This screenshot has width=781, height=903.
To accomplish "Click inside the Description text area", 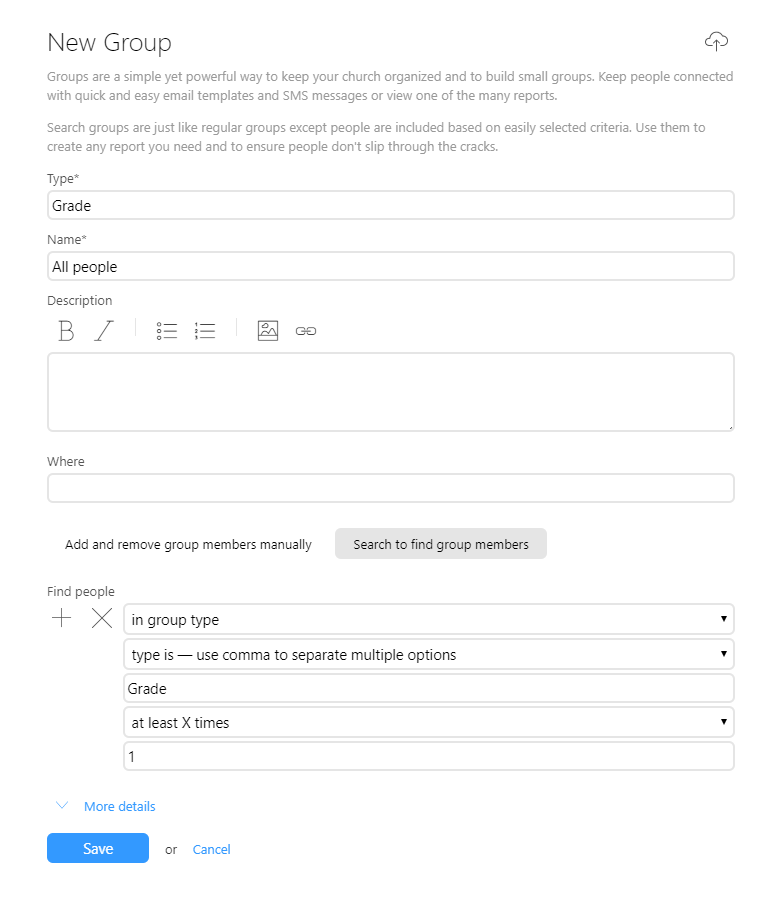I will (x=390, y=392).
